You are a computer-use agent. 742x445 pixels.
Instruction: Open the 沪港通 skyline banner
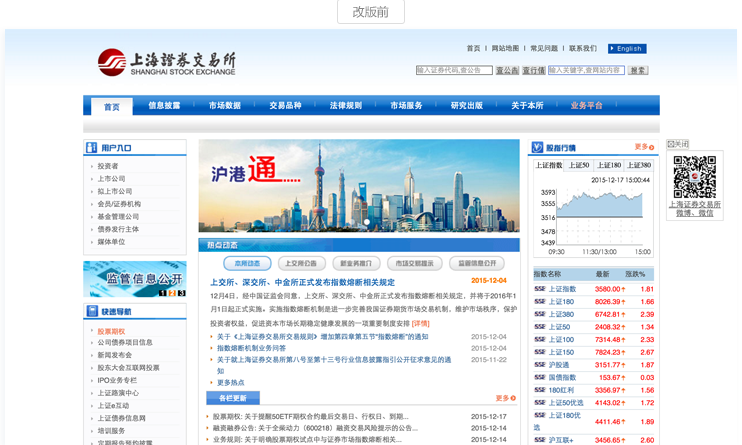pyautogui.click(x=359, y=186)
